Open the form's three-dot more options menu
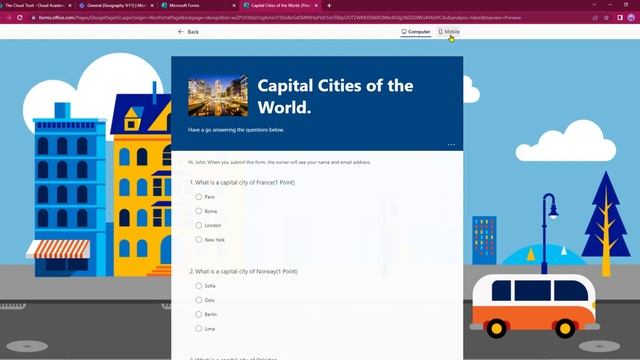Image resolution: width=640 pixels, height=360 pixels. (x=451, y=144)
